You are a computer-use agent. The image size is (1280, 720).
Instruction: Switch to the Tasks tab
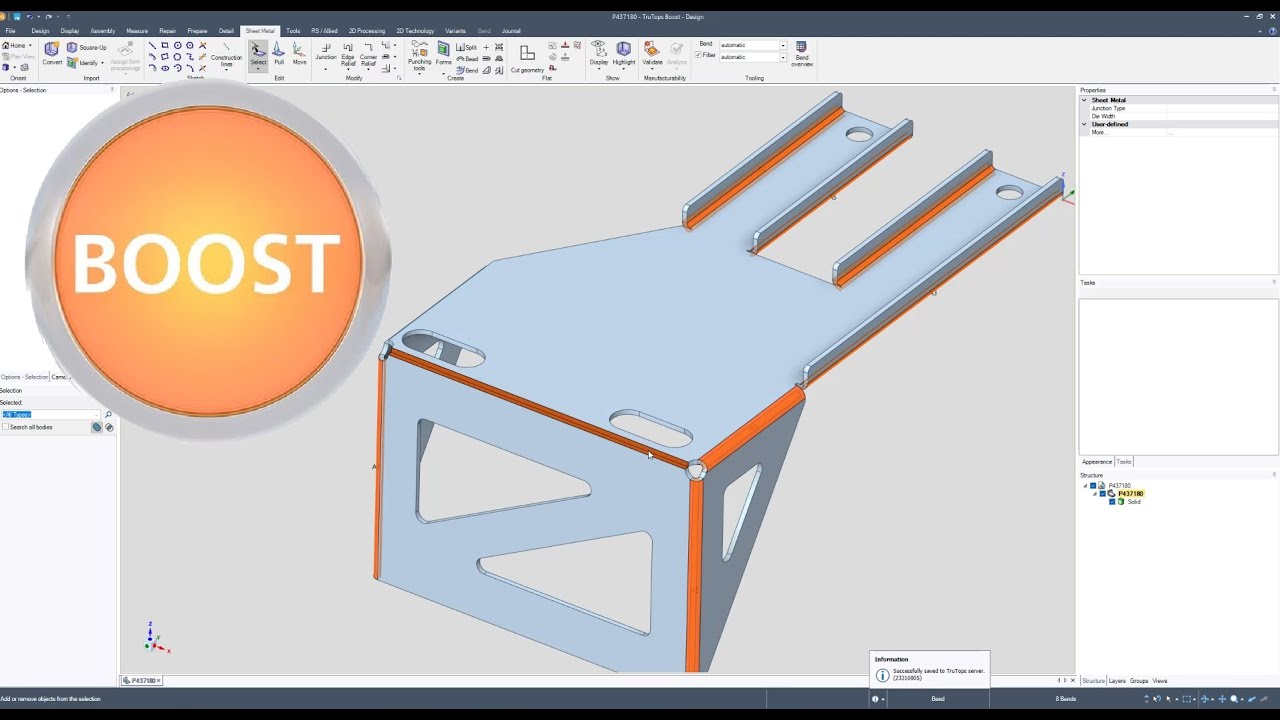(1124, 462)
